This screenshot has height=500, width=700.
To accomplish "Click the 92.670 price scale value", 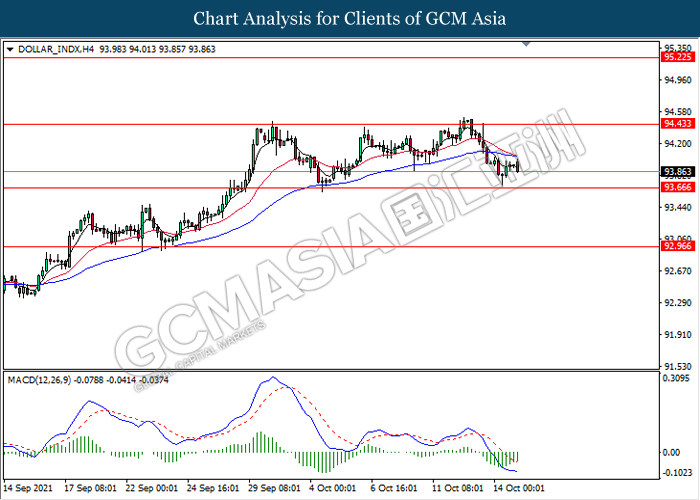I will click(678, 271).
